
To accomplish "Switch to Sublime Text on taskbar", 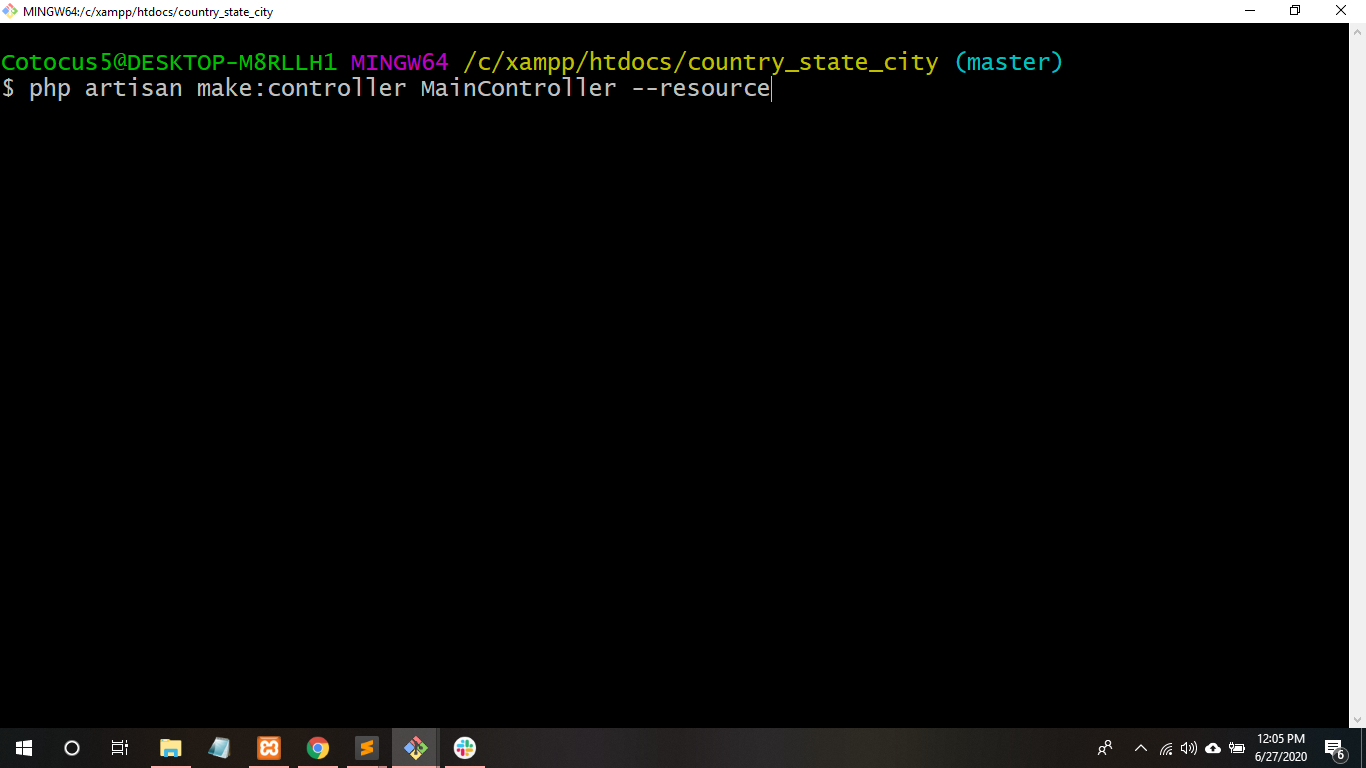I will 367,748.
